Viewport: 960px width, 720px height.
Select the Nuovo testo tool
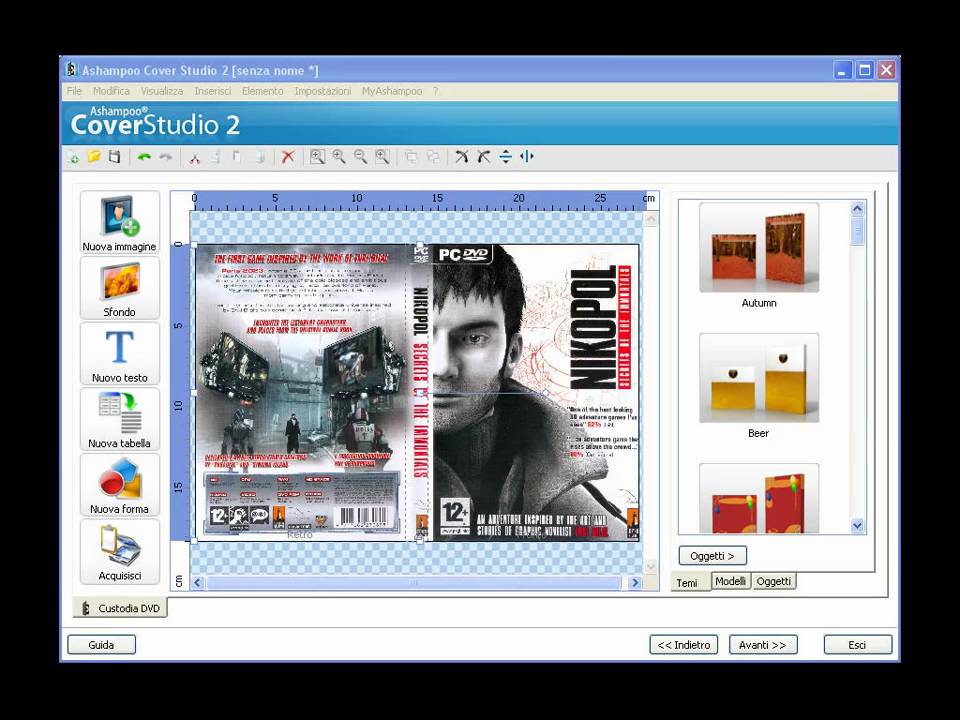pyautogui.click(x=120, y=353)
